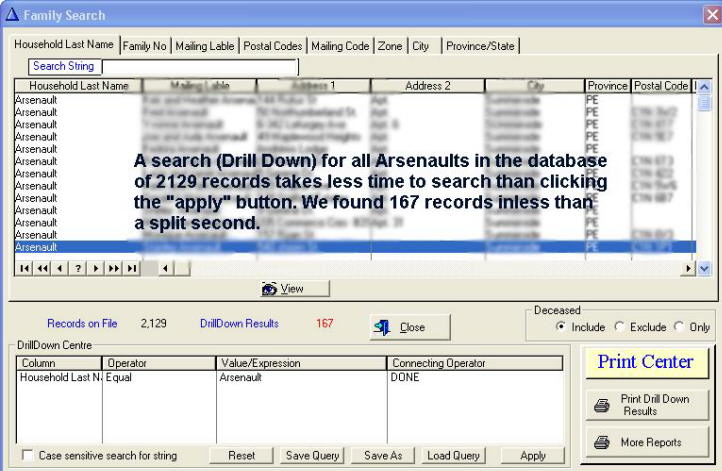The width and height of the screenshot is (722, 471).
Task: Close the Family Search dialog via Close button
Action: [x=410, y=327]
